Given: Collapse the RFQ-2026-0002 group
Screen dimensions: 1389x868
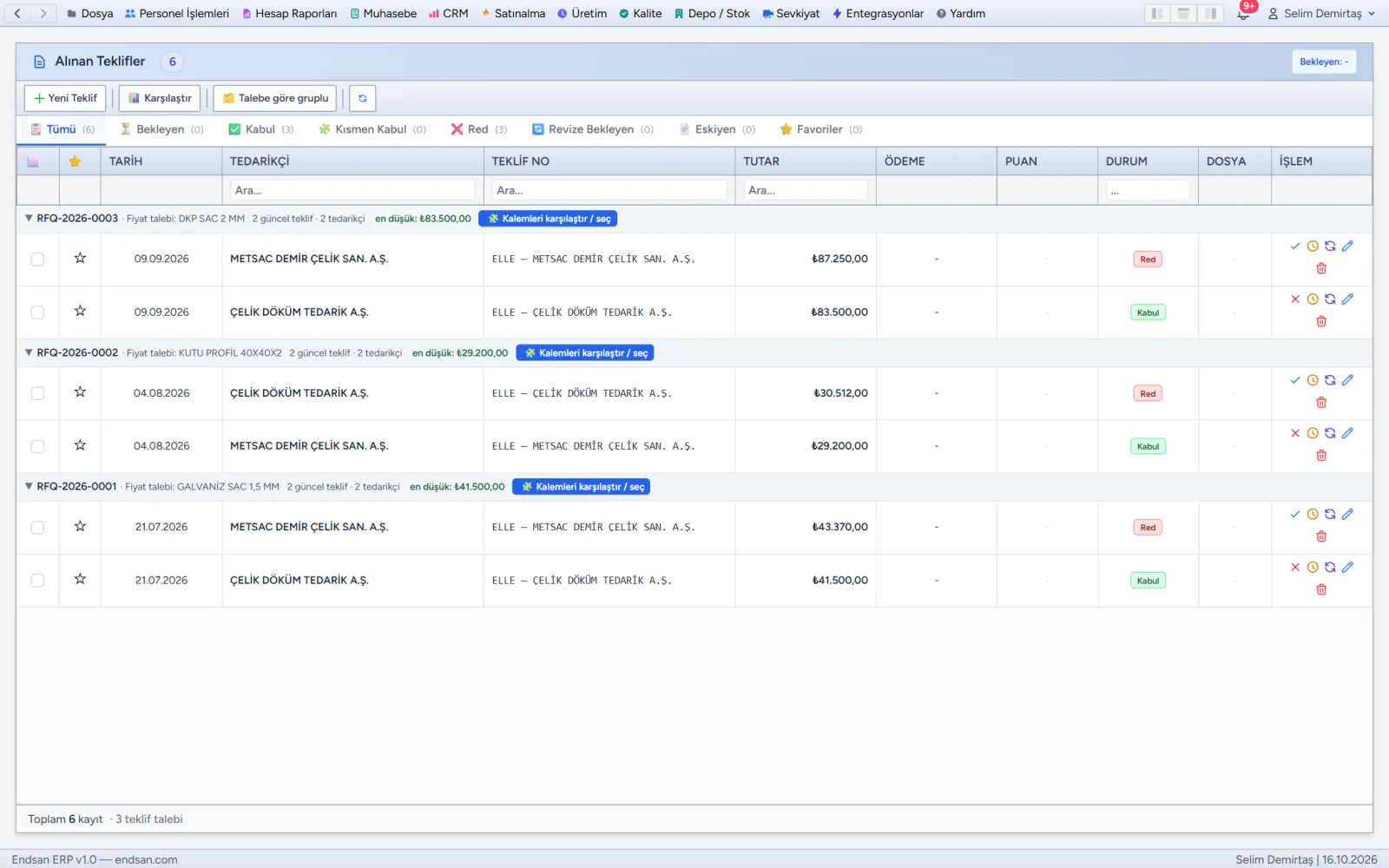Looking at the screenshot, I should (29, 352).
